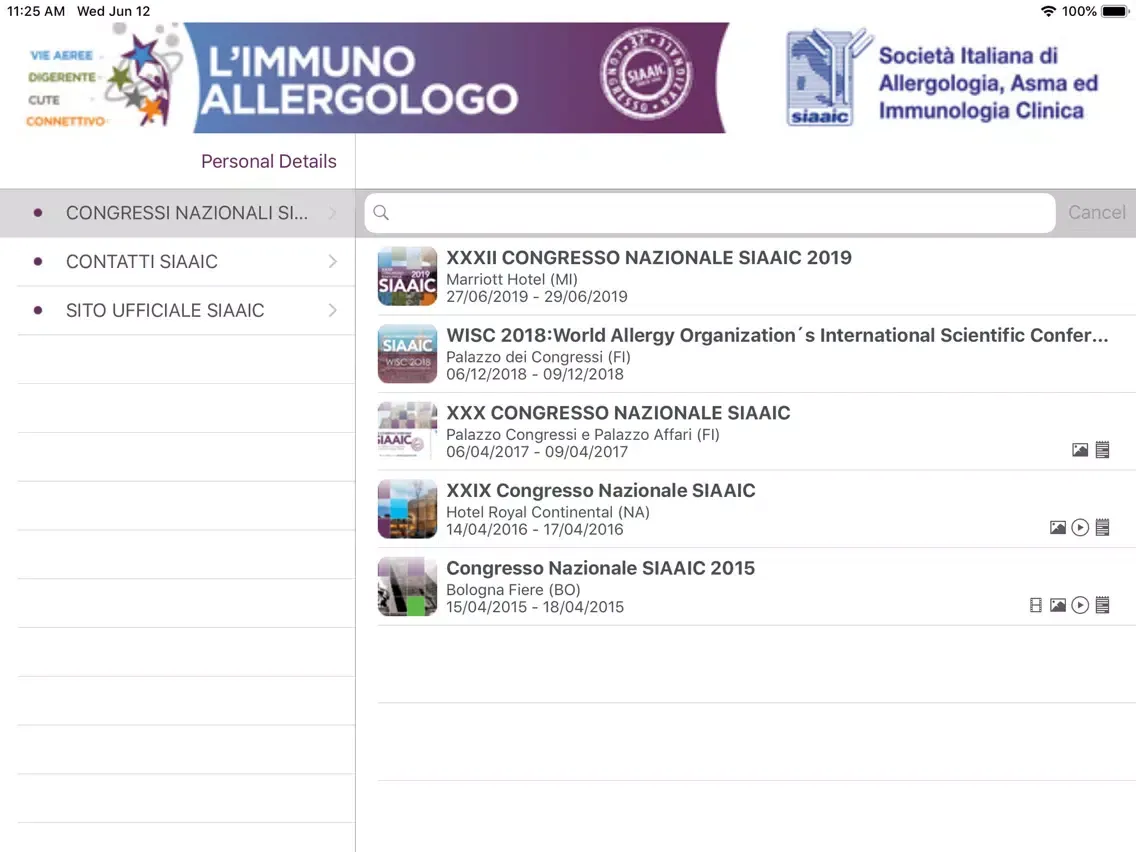Viewport: 1136px width, 852px height.
Task: Click date range 15/04/2015 - 18/04/2015
Action: 535,606
